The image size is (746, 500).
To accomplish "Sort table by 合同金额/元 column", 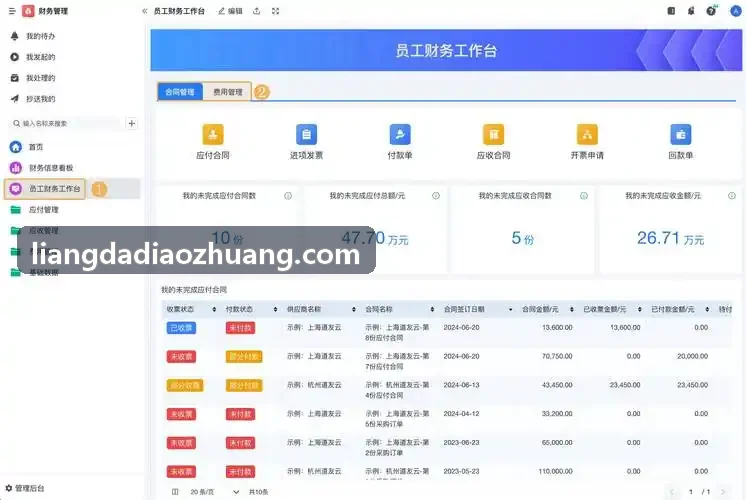I will coord(572,309).
